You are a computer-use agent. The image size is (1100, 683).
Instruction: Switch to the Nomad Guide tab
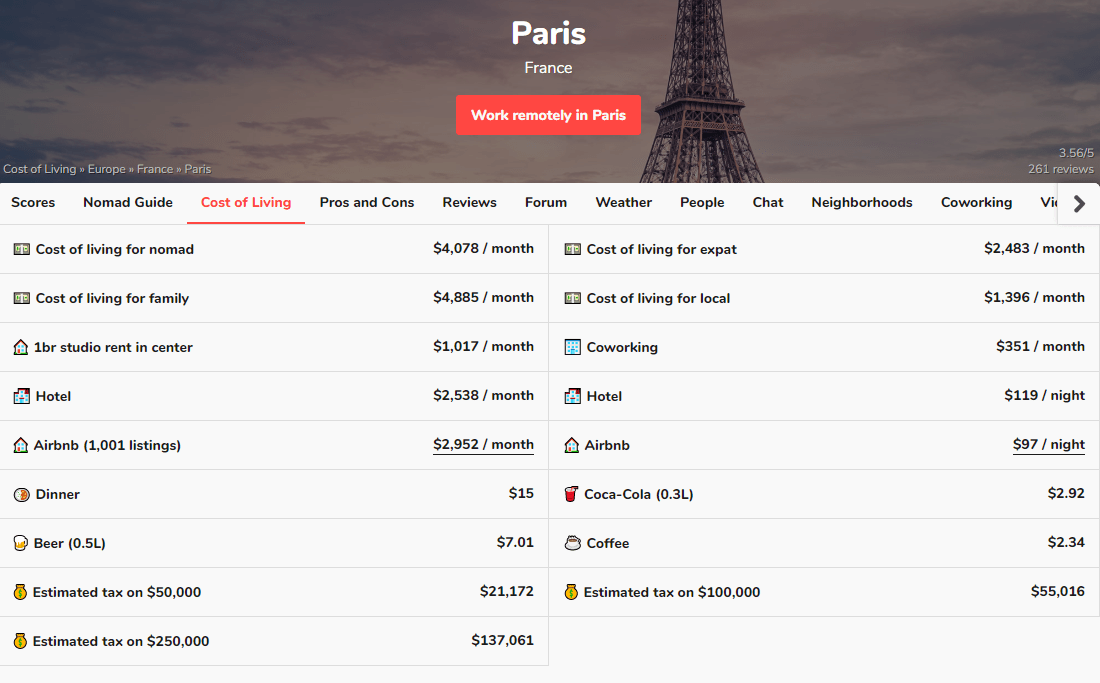tap(128, 203)
